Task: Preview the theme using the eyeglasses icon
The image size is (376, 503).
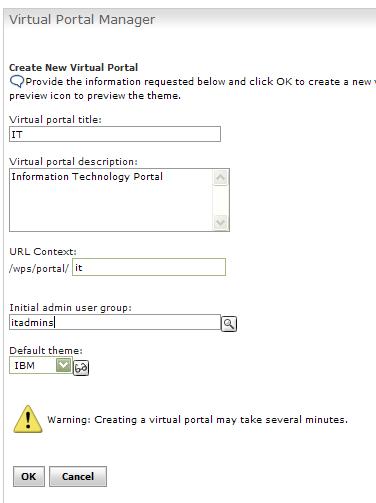Action: click(81, 368)
